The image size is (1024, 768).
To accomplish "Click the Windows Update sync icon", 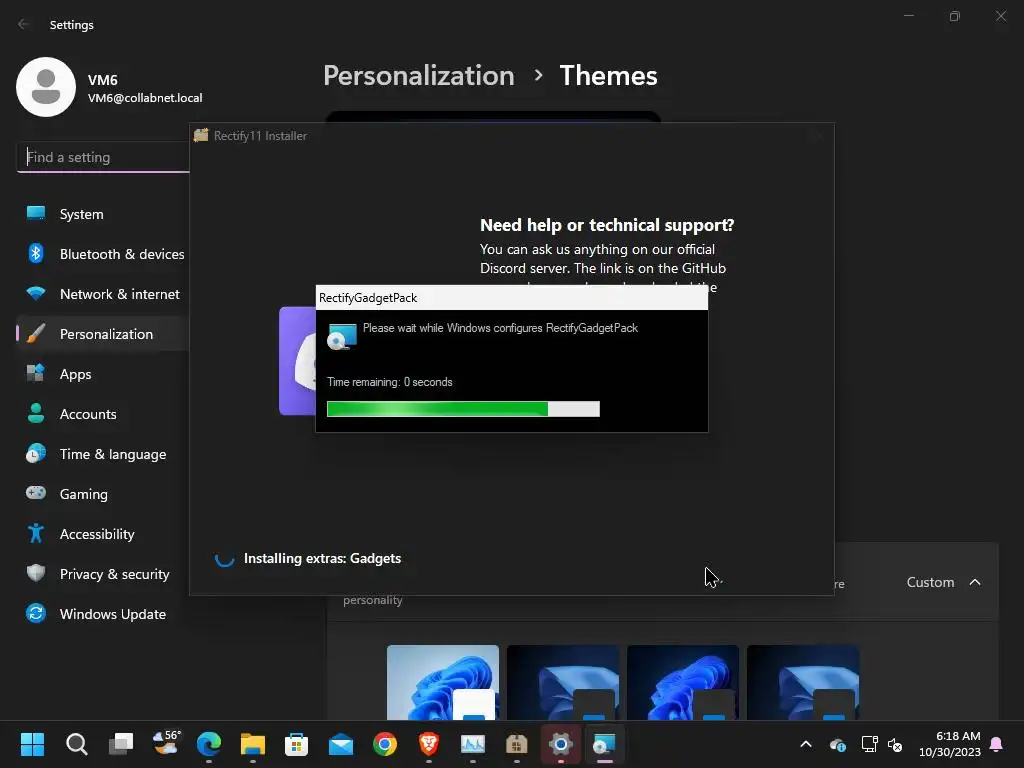I will coord(36,613).
